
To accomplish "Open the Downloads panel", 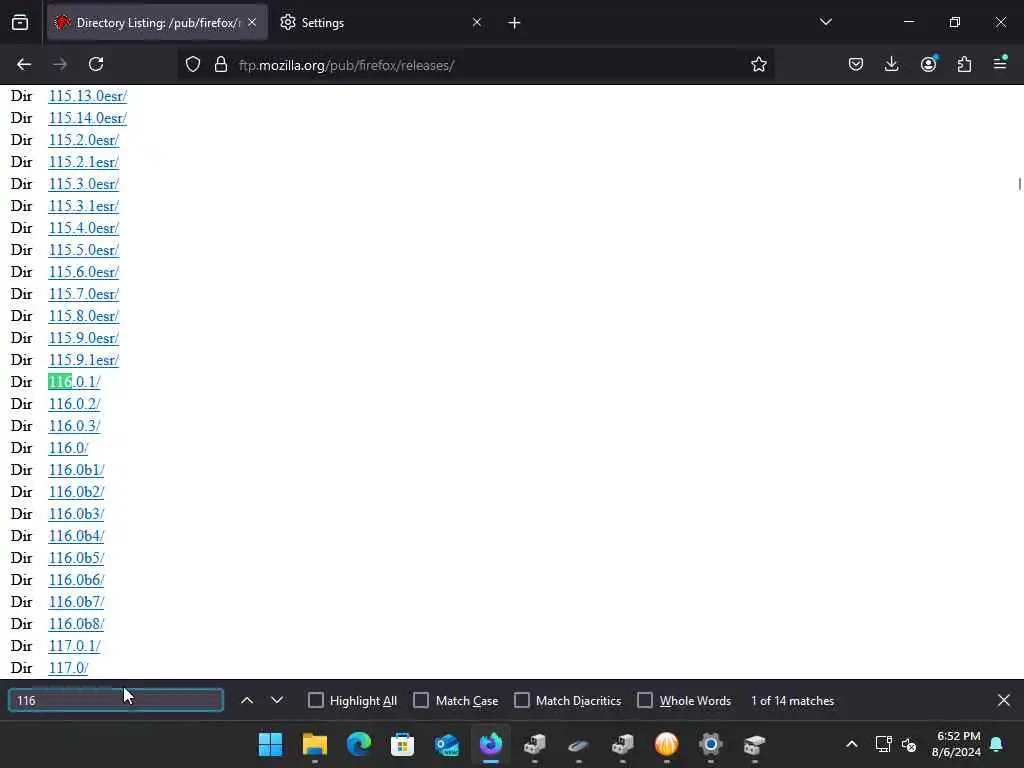I will click(891, 64).
